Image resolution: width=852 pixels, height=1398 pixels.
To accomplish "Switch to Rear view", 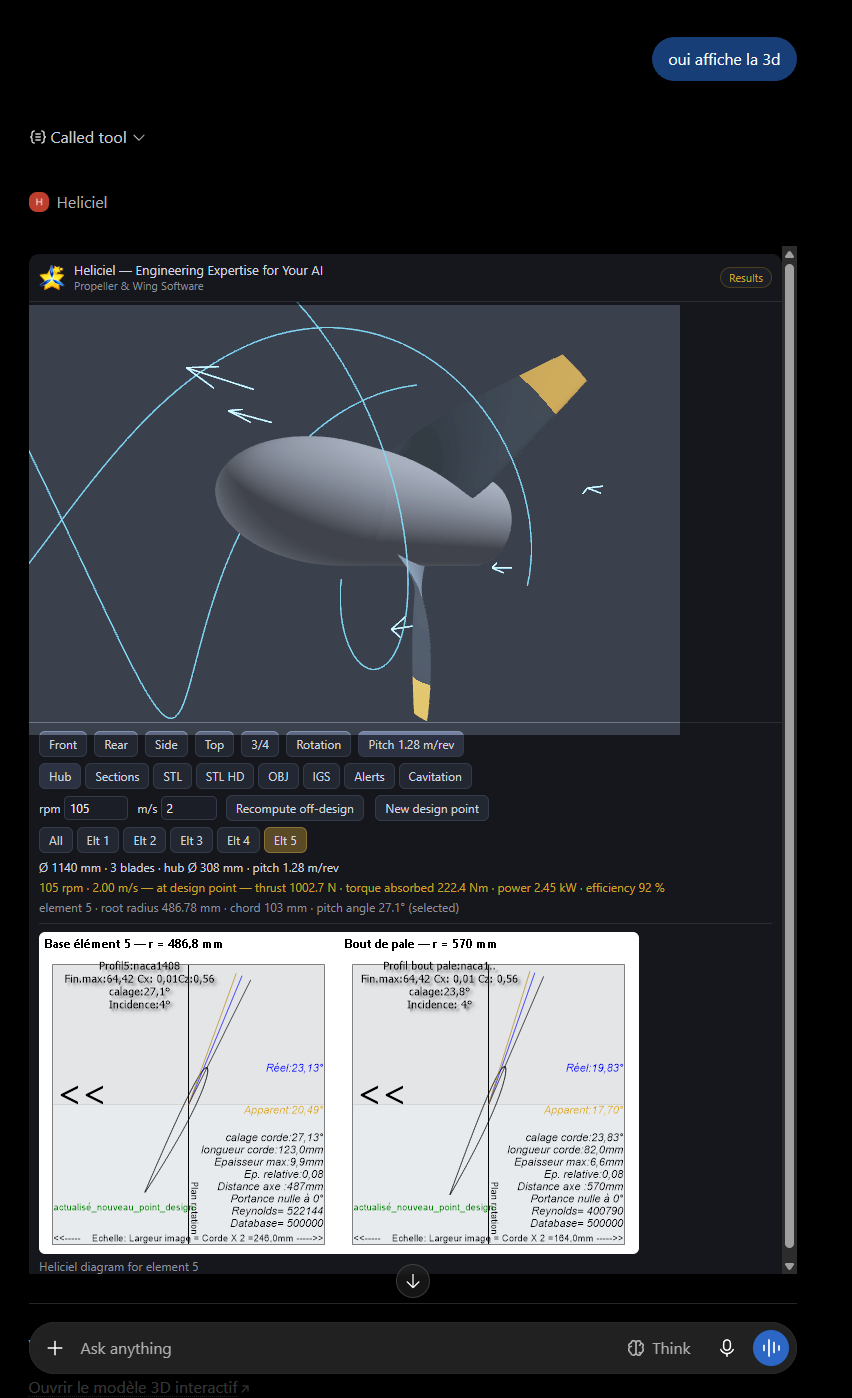I will (116, 745).
